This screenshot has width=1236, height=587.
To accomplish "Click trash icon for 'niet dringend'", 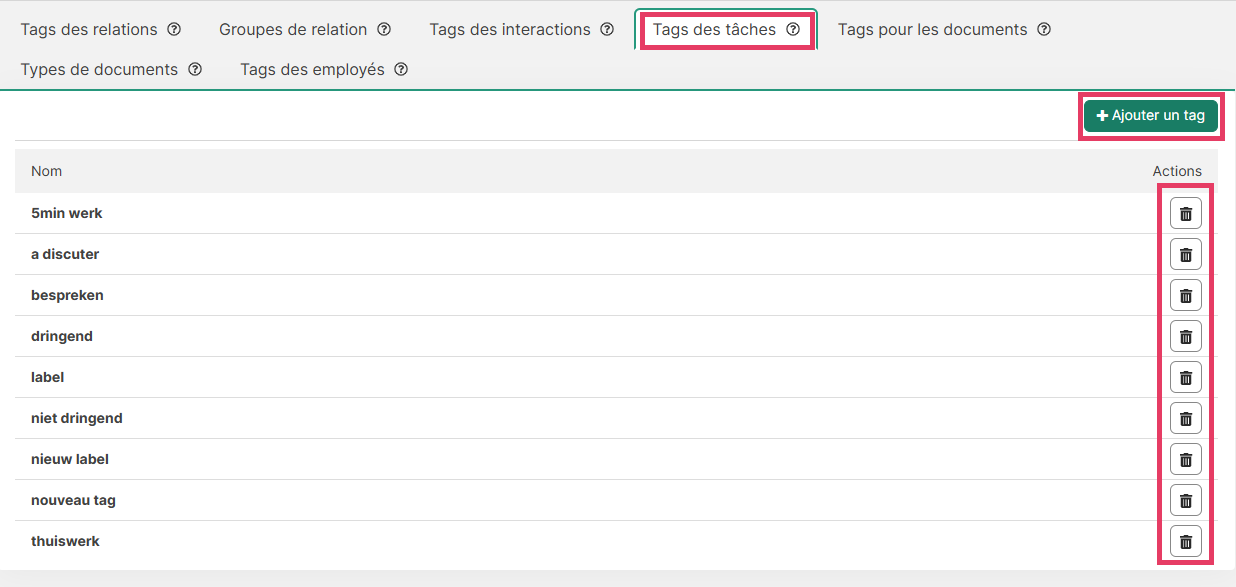I will pos(1185,418).
